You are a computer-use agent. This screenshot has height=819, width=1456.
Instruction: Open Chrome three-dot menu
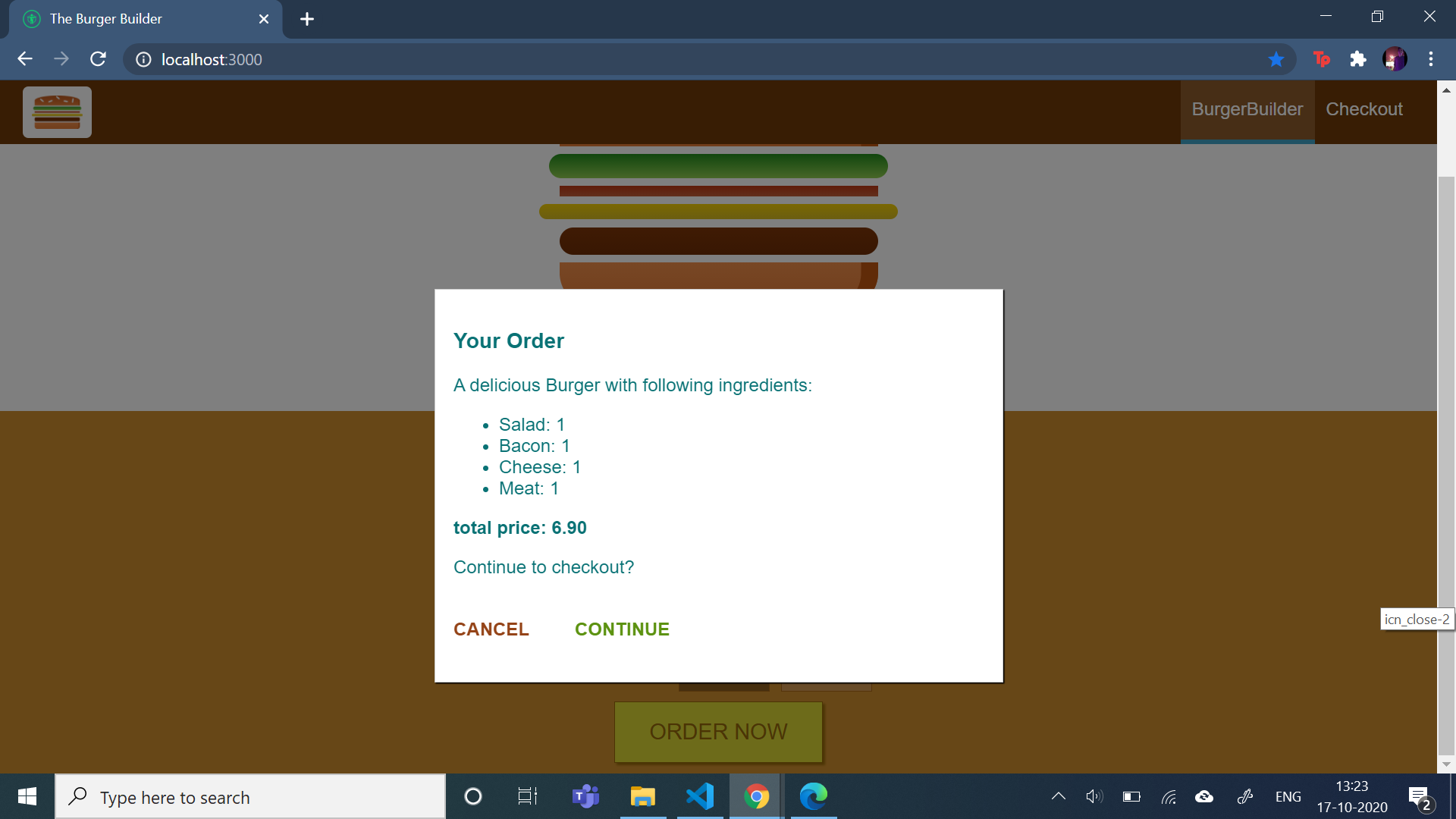click(x=1431, y=59)
